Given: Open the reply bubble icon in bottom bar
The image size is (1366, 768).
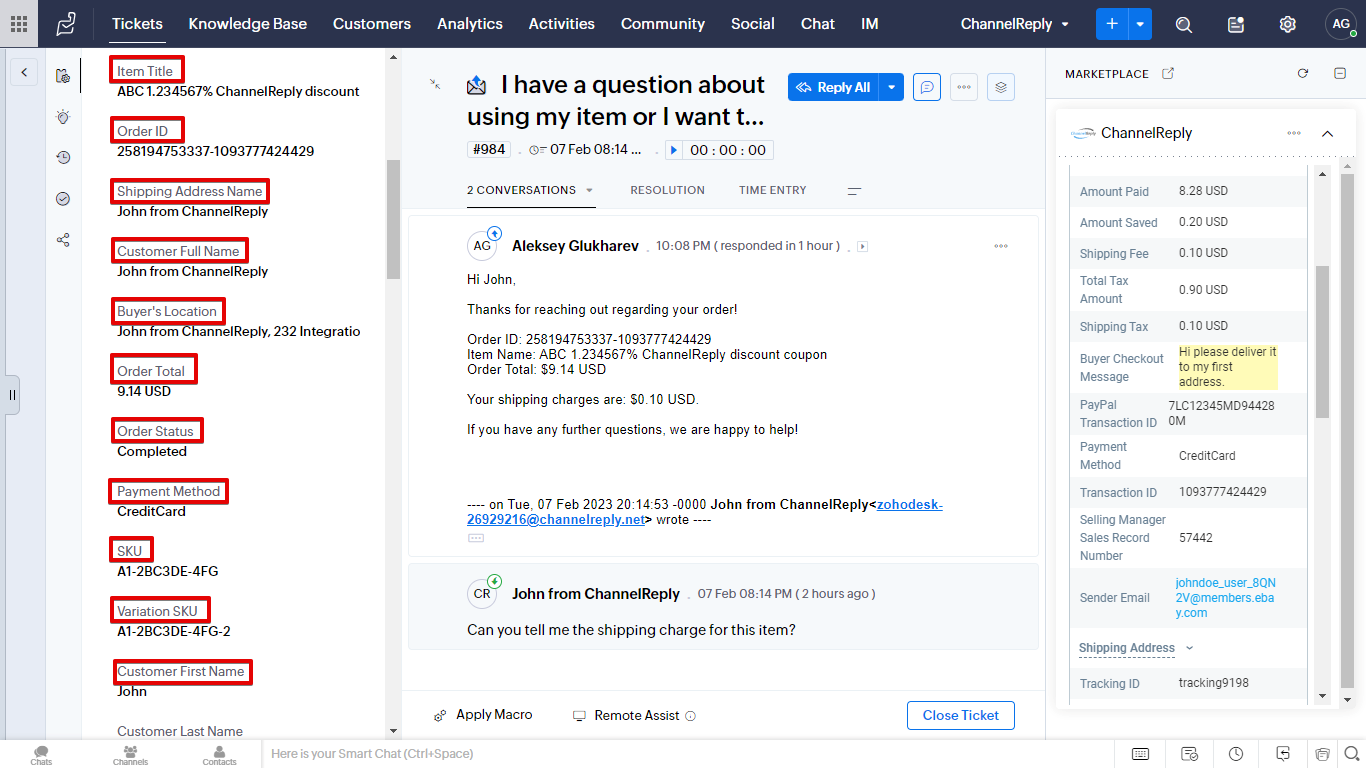Looking at the screenshot, I should (1284, 754).
